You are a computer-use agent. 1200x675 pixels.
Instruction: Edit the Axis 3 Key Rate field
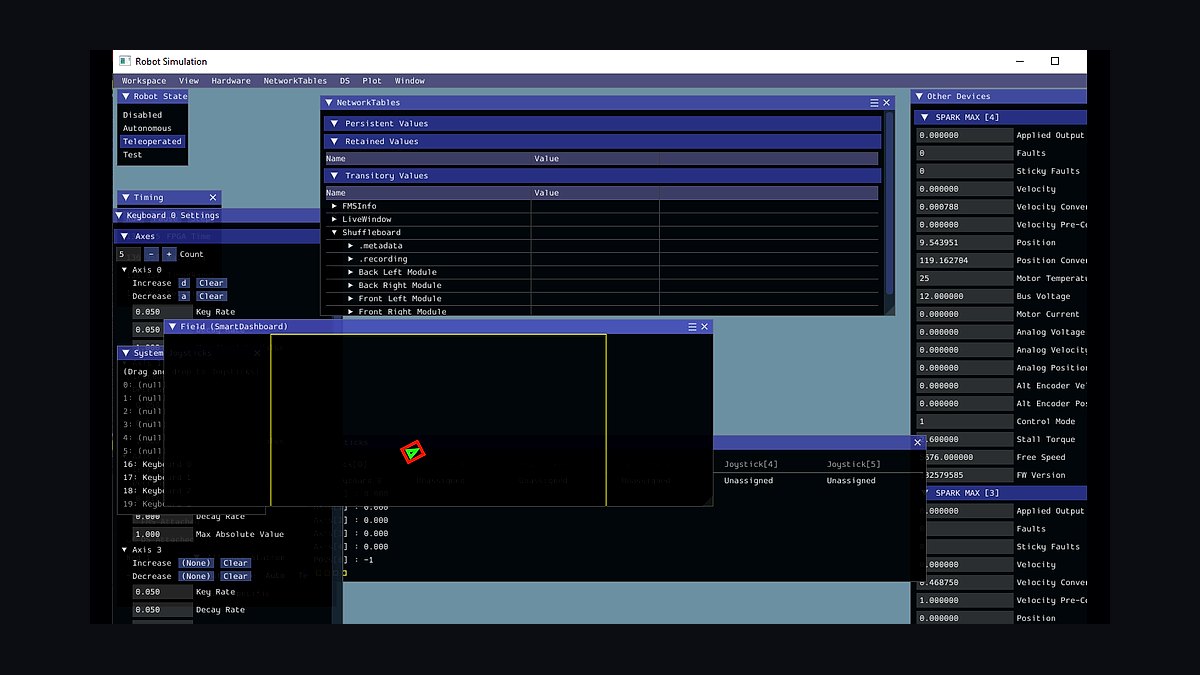coord(163,592)
